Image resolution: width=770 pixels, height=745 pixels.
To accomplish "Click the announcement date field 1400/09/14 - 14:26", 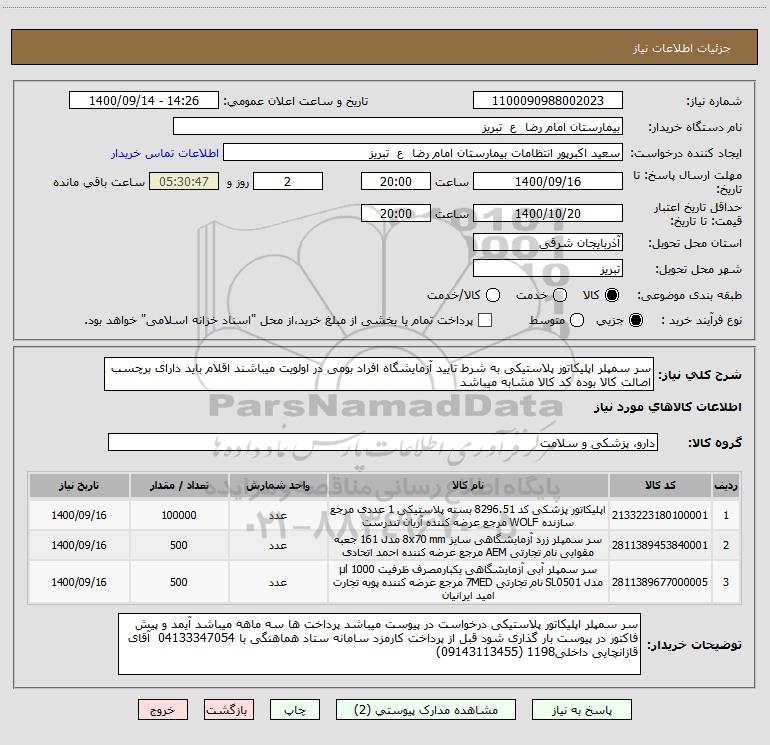I will 144,101.
